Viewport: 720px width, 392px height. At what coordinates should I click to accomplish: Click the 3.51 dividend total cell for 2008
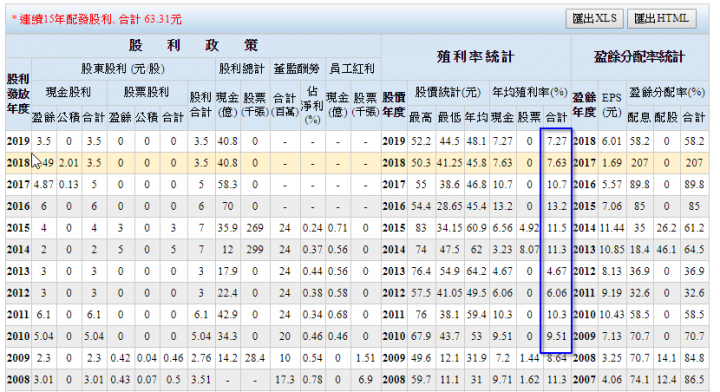click(x=201, y=380)
